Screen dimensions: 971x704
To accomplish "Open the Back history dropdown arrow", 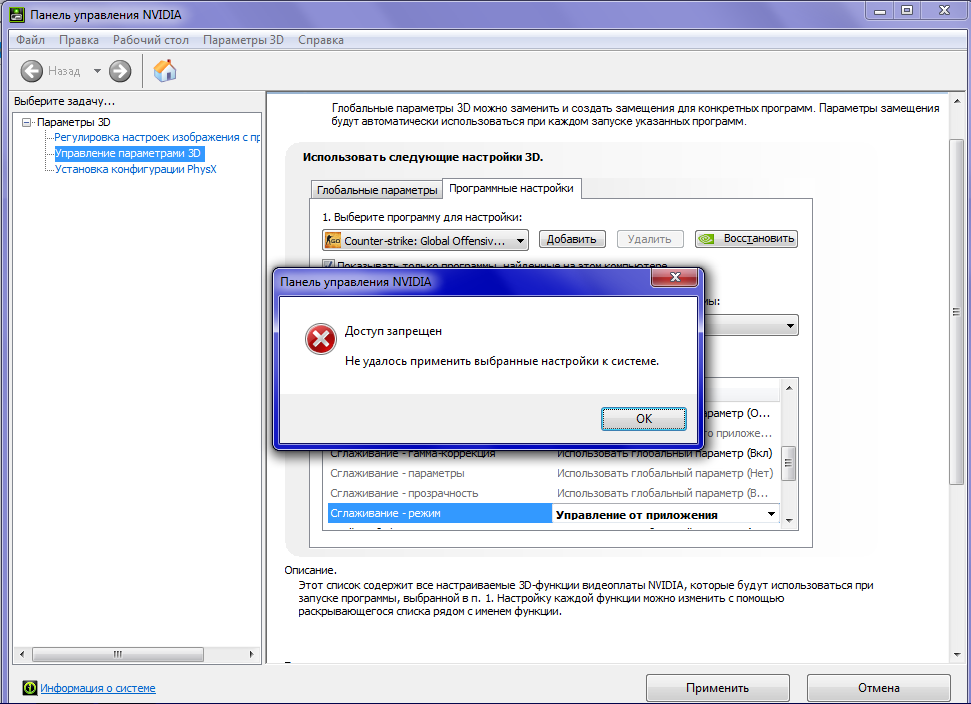I will (x=97, y=71).
